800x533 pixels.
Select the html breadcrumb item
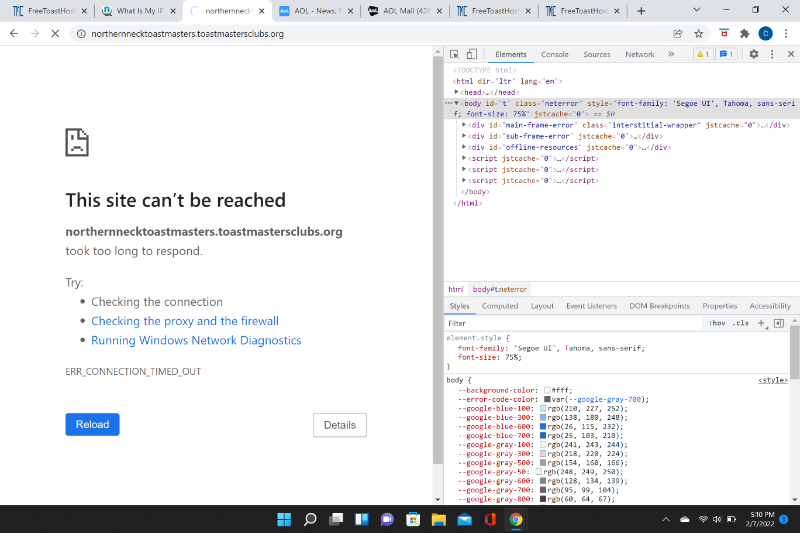coord(456,289)
